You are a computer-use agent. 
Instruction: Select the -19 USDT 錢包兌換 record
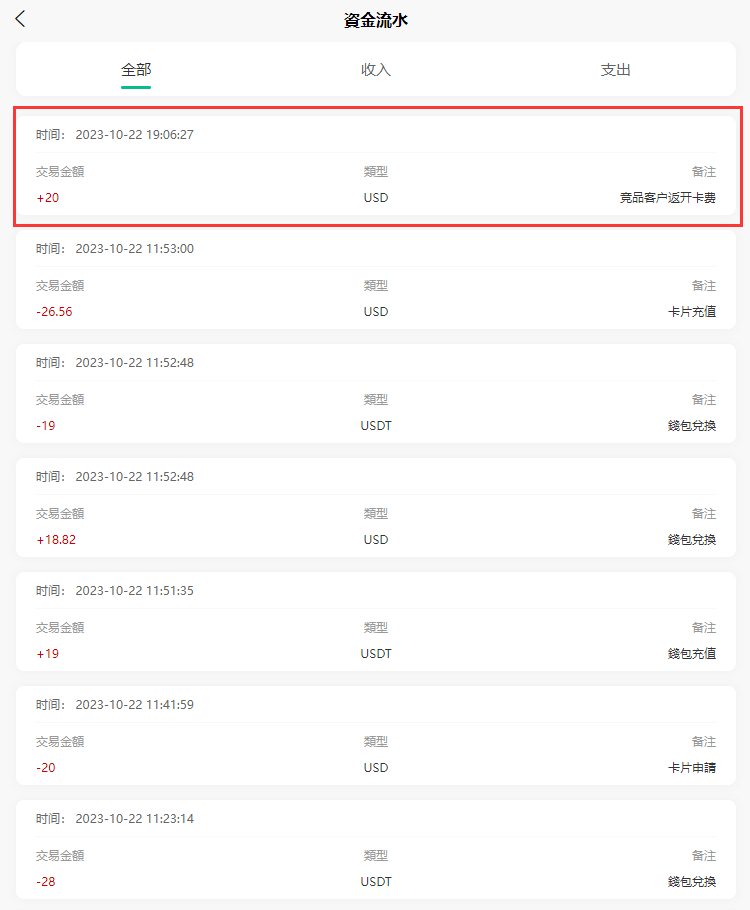(x=375, y=398)
